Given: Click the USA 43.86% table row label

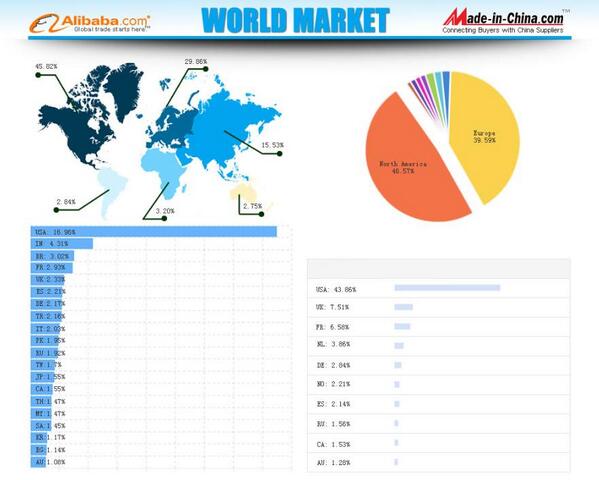Looking at the screenshot, I should click(x=336, y=290).
